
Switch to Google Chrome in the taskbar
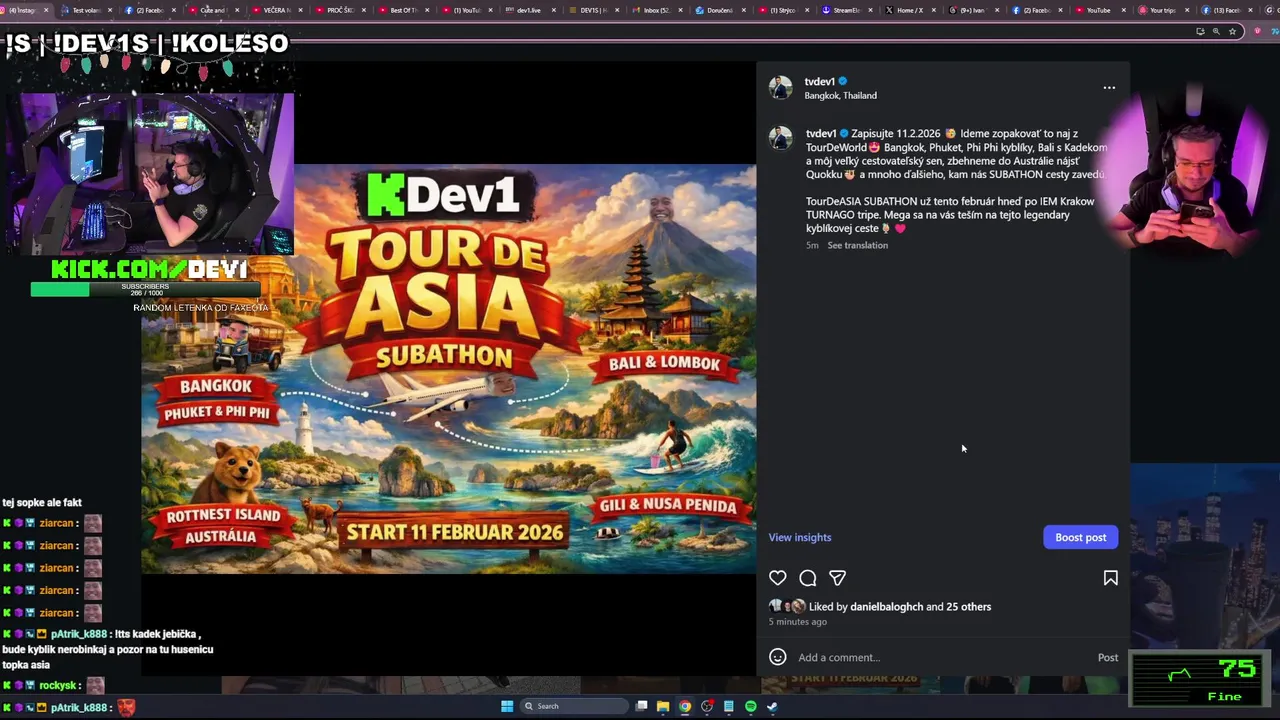[x=685, y=706]
